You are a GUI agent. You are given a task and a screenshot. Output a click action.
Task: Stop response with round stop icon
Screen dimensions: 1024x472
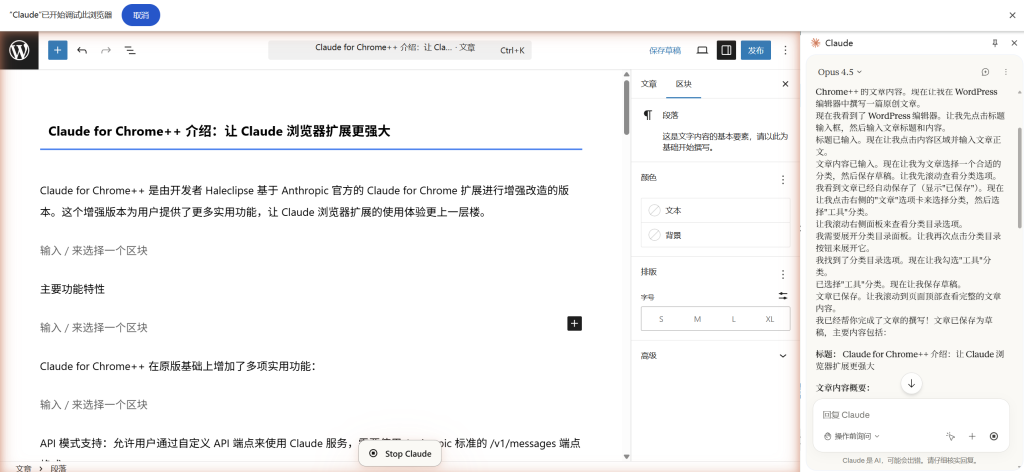994,436
